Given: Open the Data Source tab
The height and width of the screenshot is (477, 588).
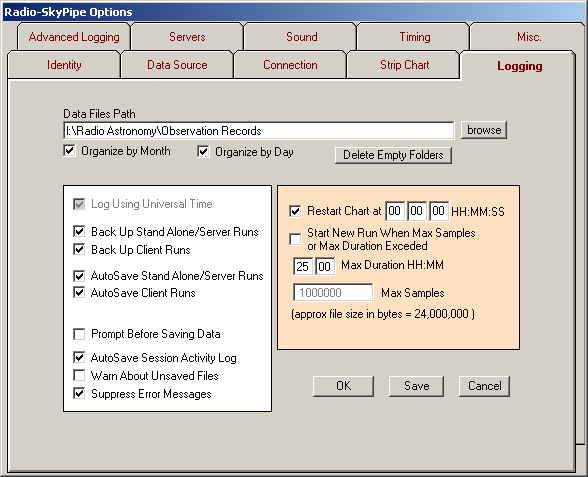Looking at the screenshot, I should (x=177, y=65).
